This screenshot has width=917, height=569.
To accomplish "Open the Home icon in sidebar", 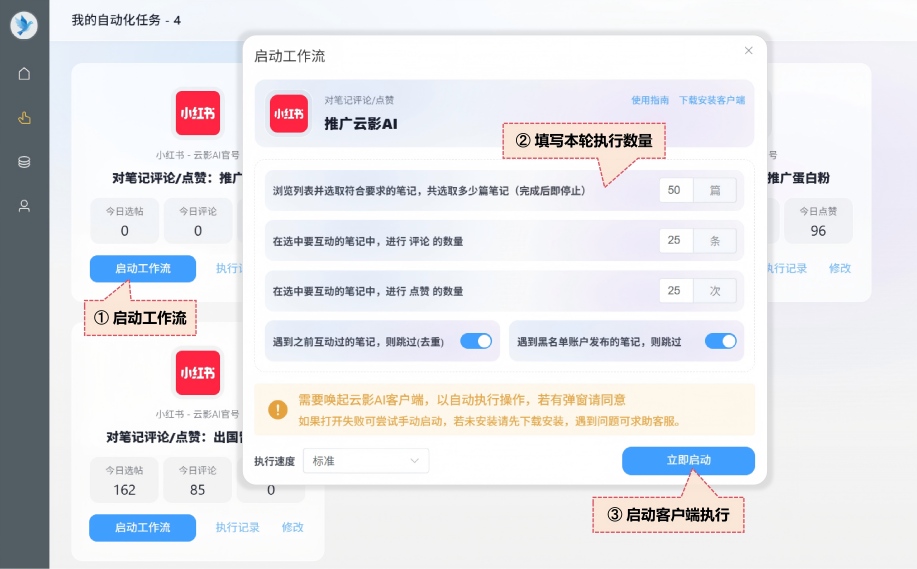I will (x=24, y=73).
